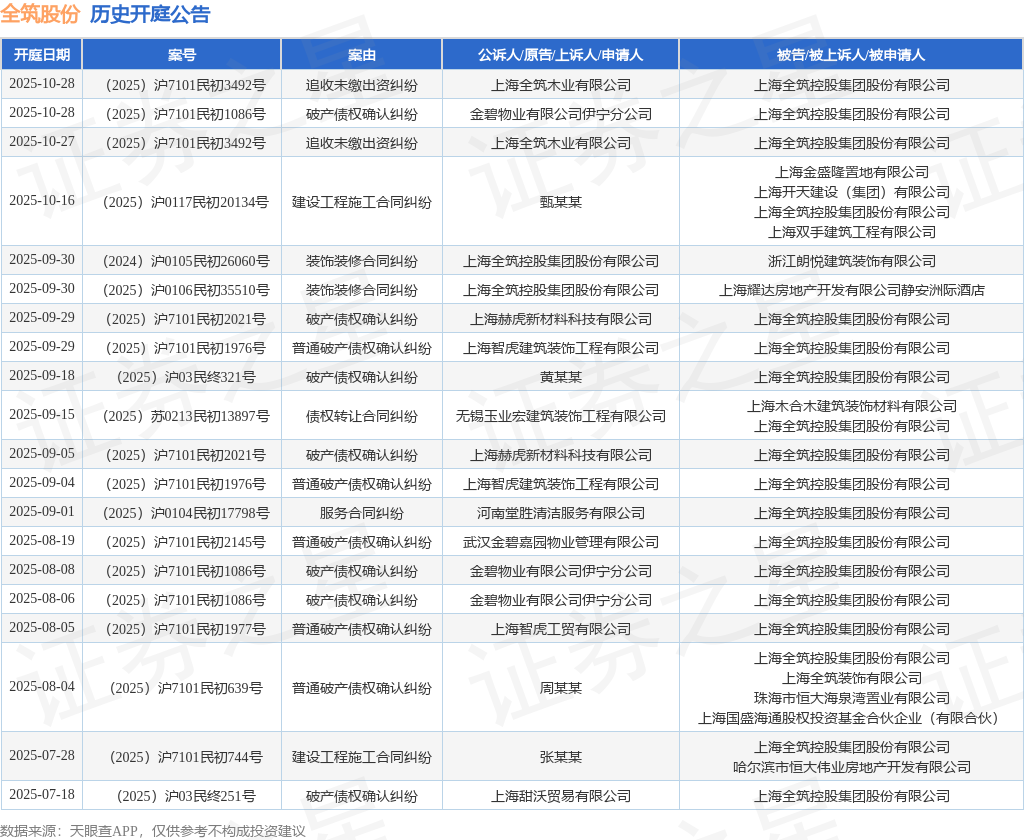
Task: Select the date cell 2025-10-27
Action: coord(42,142)
